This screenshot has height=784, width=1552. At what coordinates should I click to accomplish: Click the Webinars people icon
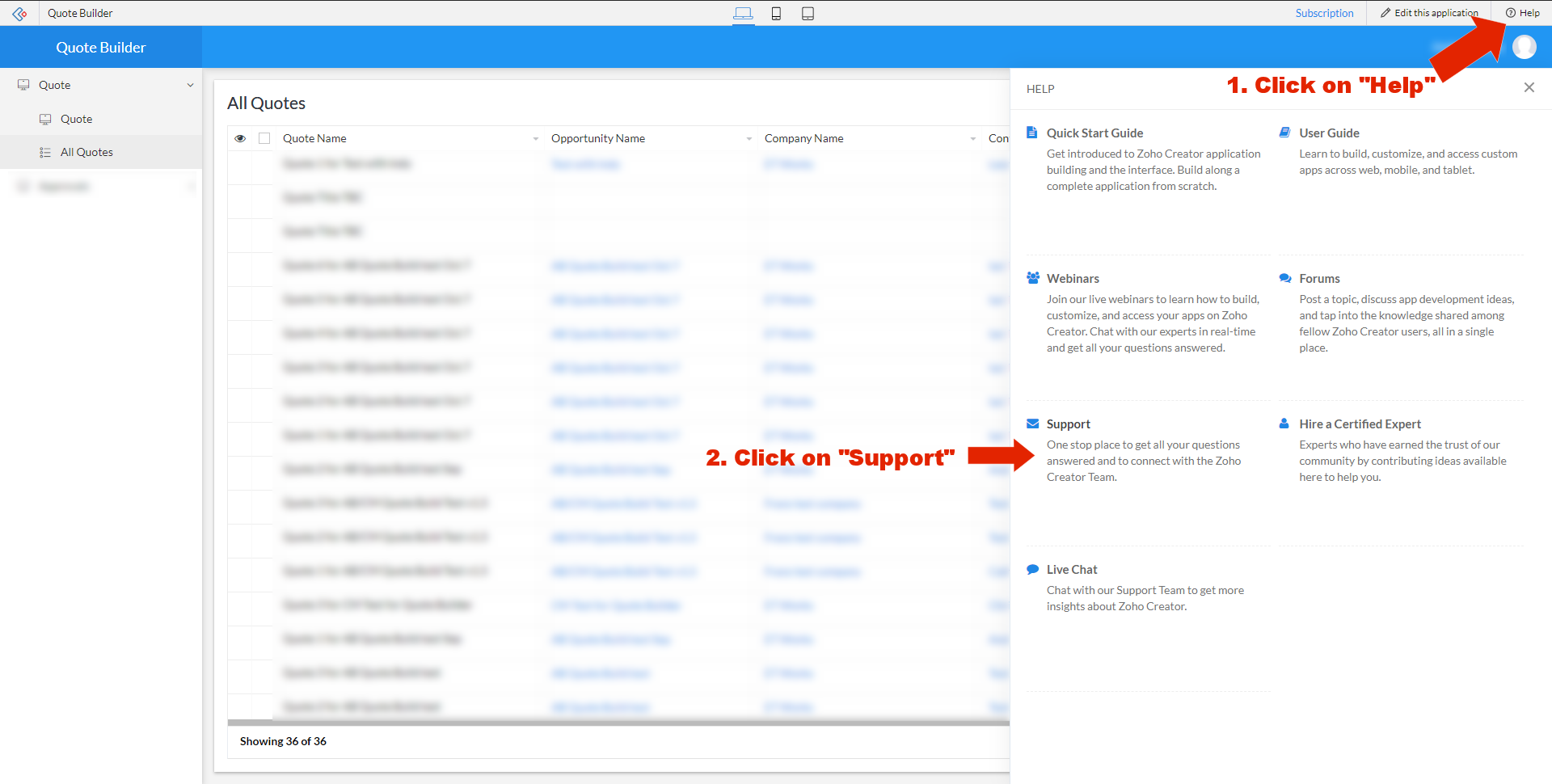(x=1032, y=278)
